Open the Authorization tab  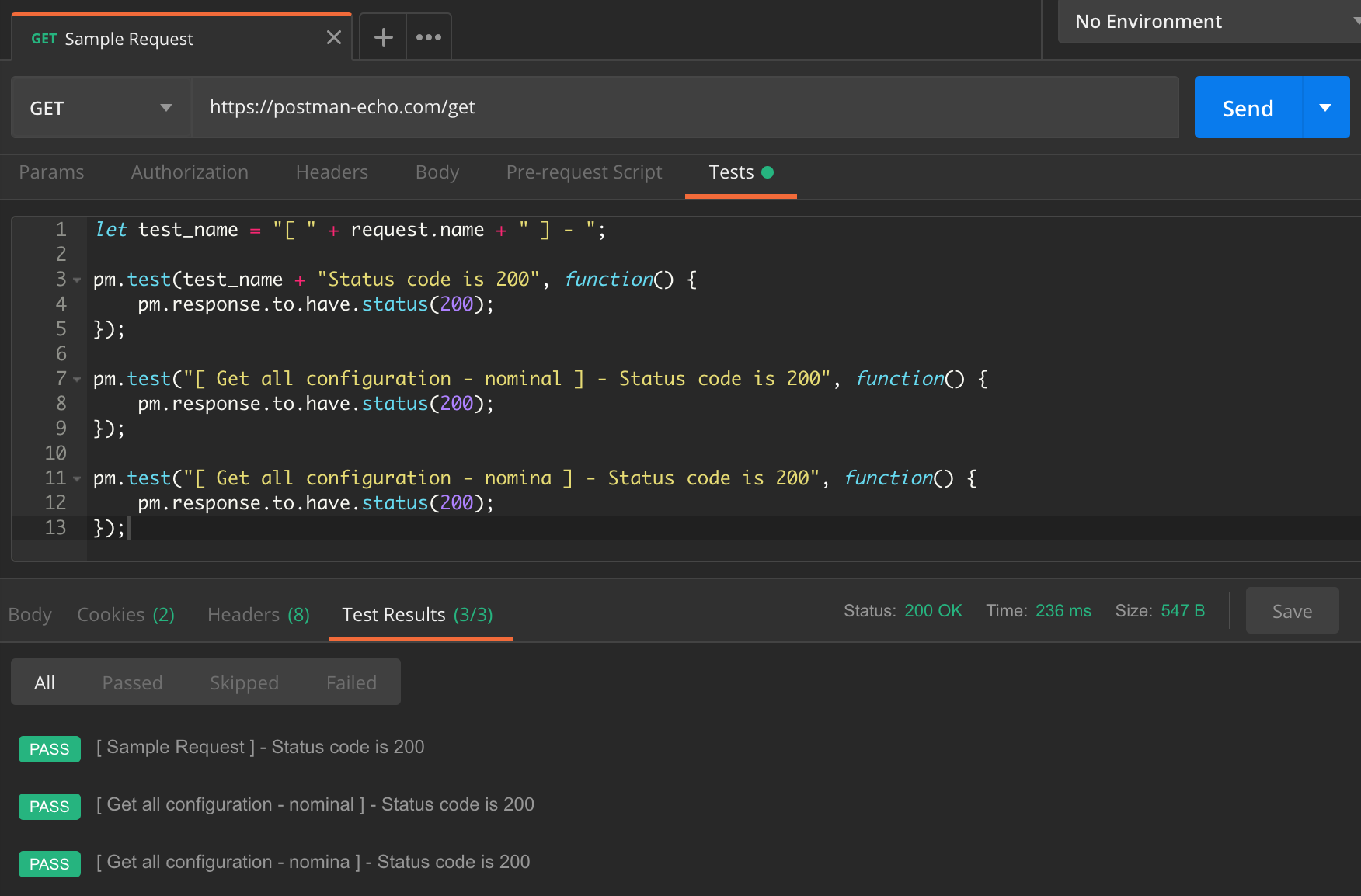tap(189, 172)
